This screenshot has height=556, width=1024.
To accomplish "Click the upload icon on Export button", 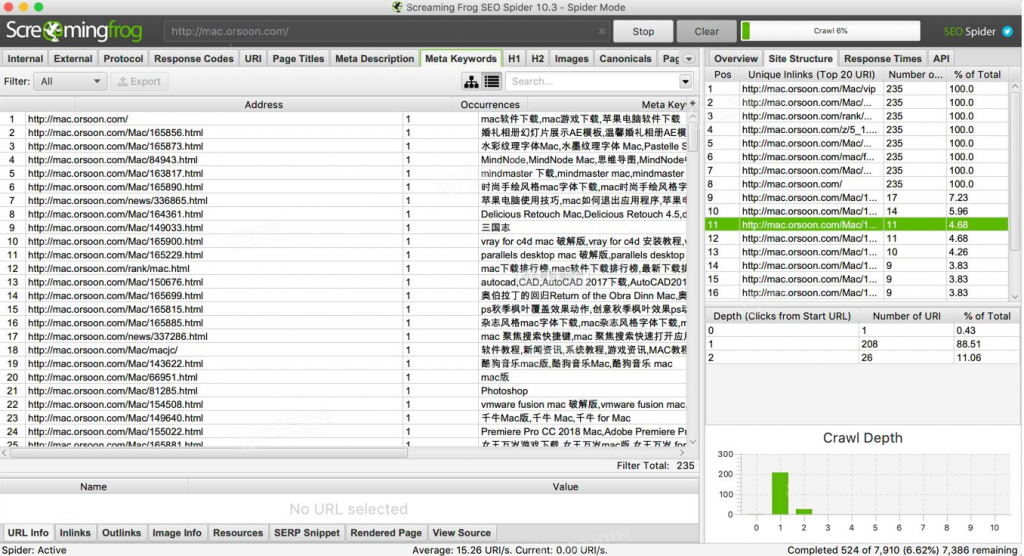I will (122, 82).
